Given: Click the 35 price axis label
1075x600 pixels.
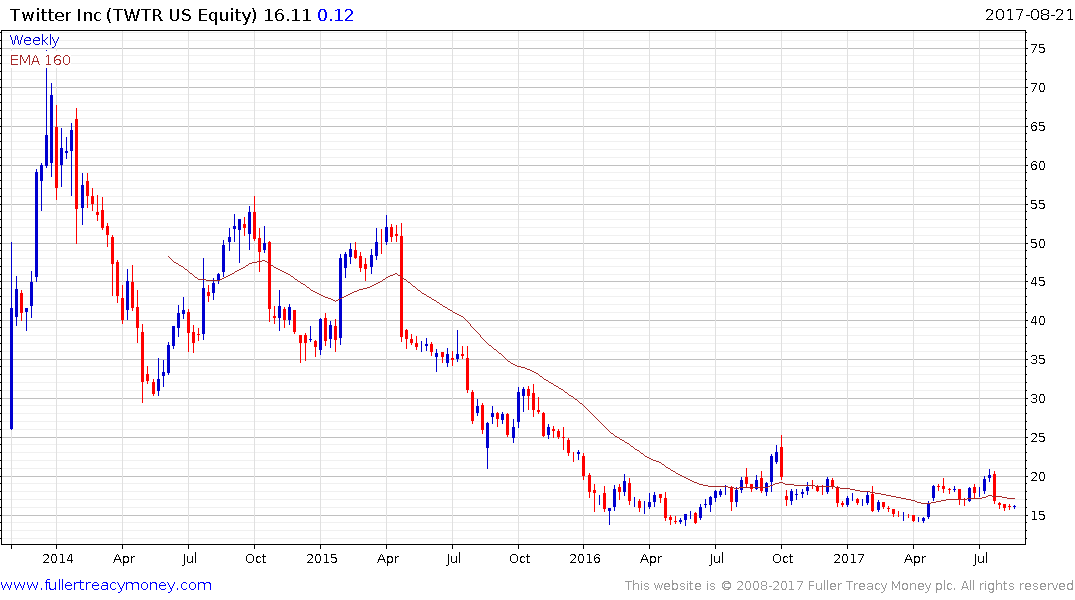Looking at the screenshot, I should pos(1037,360).
